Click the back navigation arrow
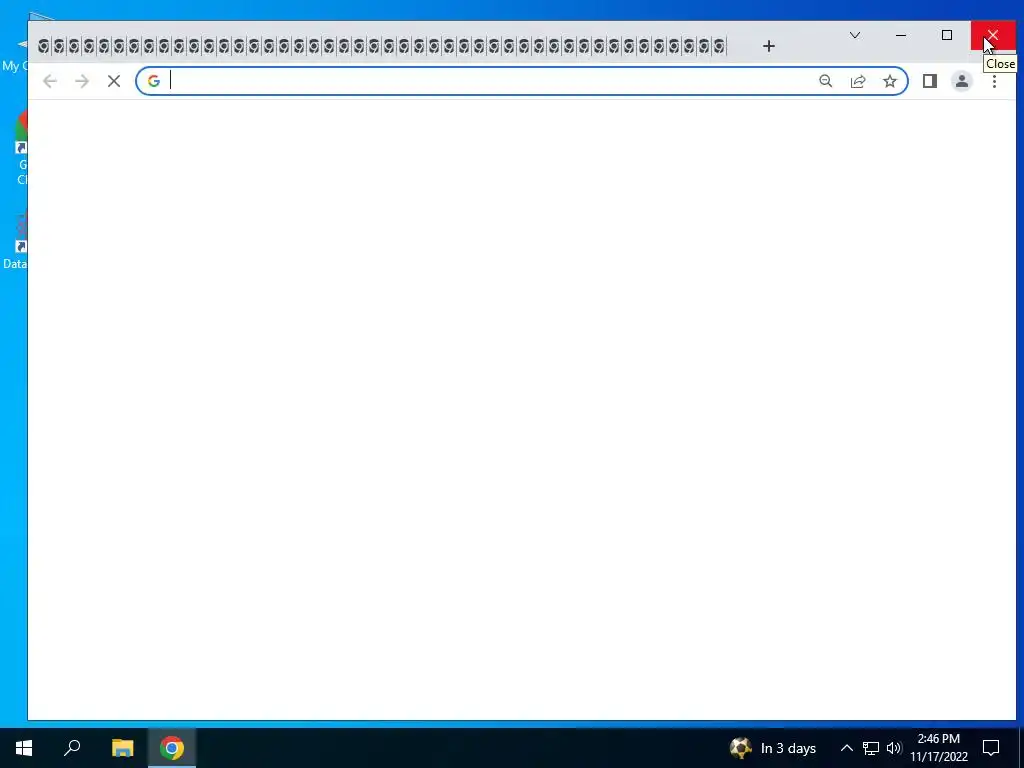 [x=50, y=81]
